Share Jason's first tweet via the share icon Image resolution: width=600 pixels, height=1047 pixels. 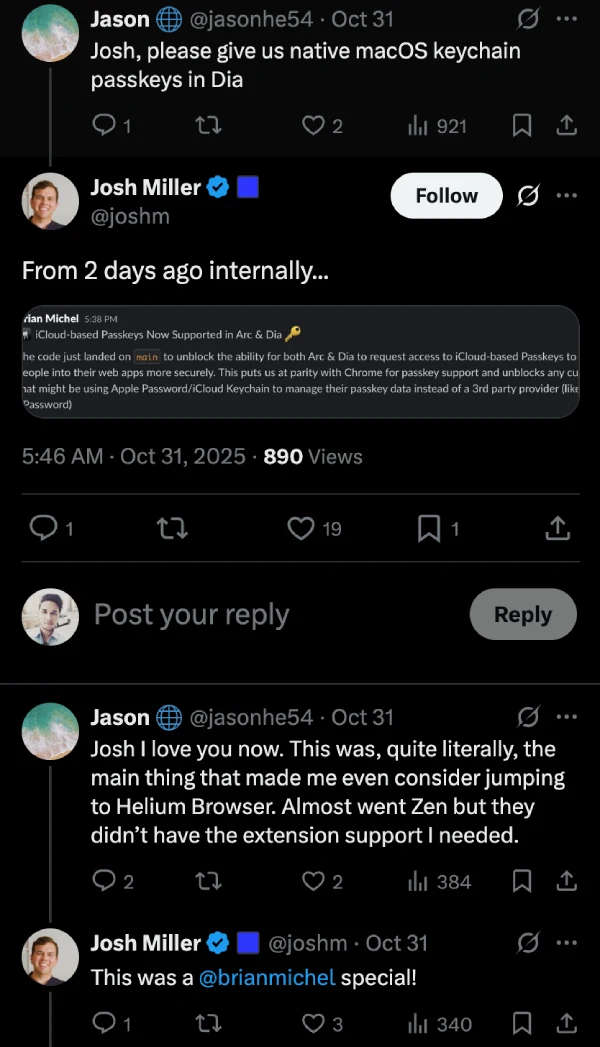566,126
